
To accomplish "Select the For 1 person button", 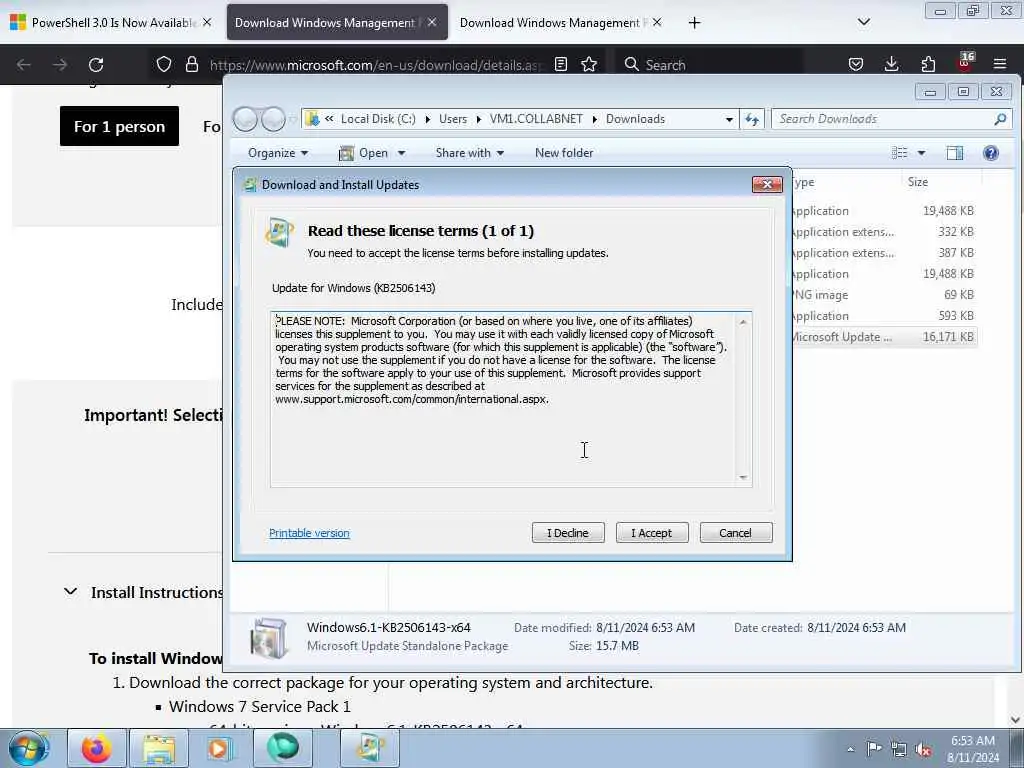I will [x=119, y=126].
